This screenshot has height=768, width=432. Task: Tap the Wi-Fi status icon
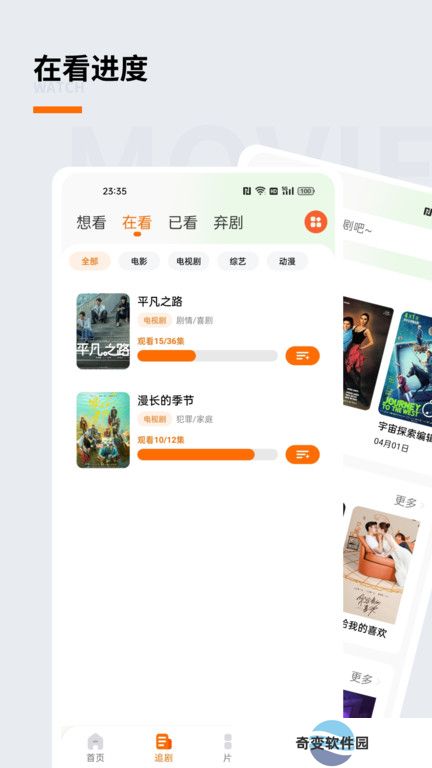pos(260,191)
